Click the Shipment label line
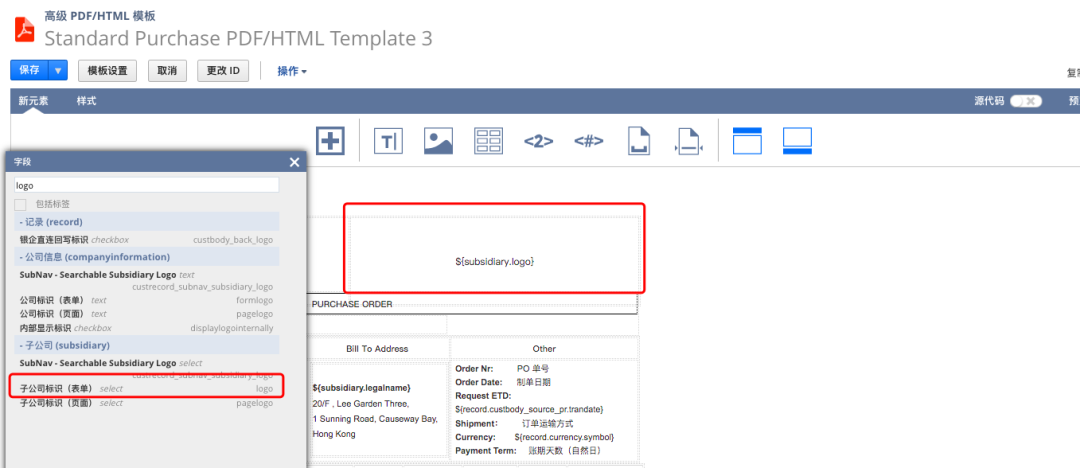Screen dimensions: 1080x468 tap(514, 423)
